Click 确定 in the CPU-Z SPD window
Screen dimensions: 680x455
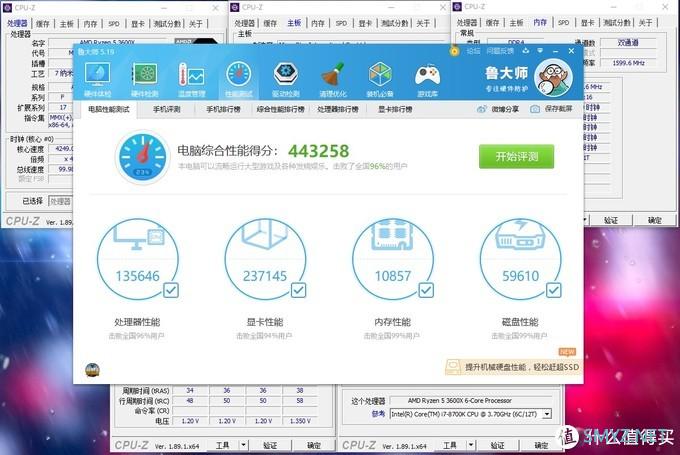coord(314,445)
